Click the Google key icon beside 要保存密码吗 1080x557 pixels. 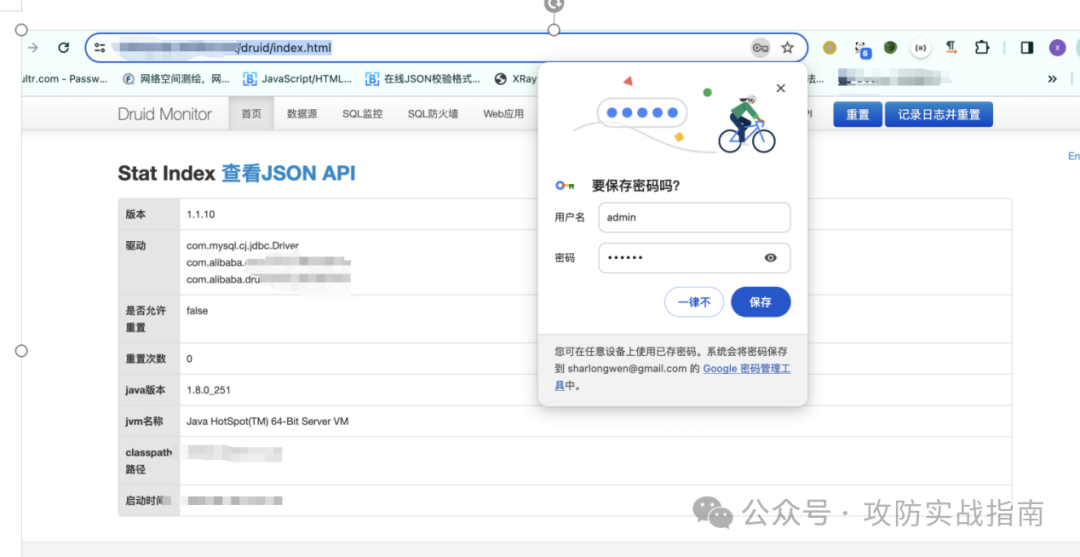[x=565, y=186]
